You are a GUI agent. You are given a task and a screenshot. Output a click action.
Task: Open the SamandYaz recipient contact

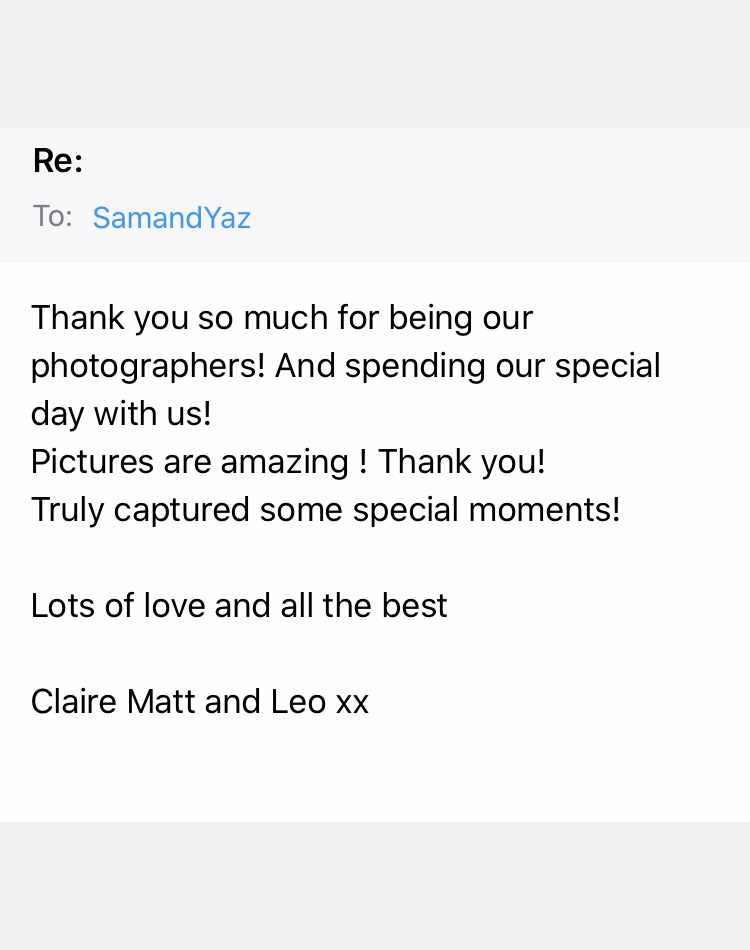(x=171, y=218)
